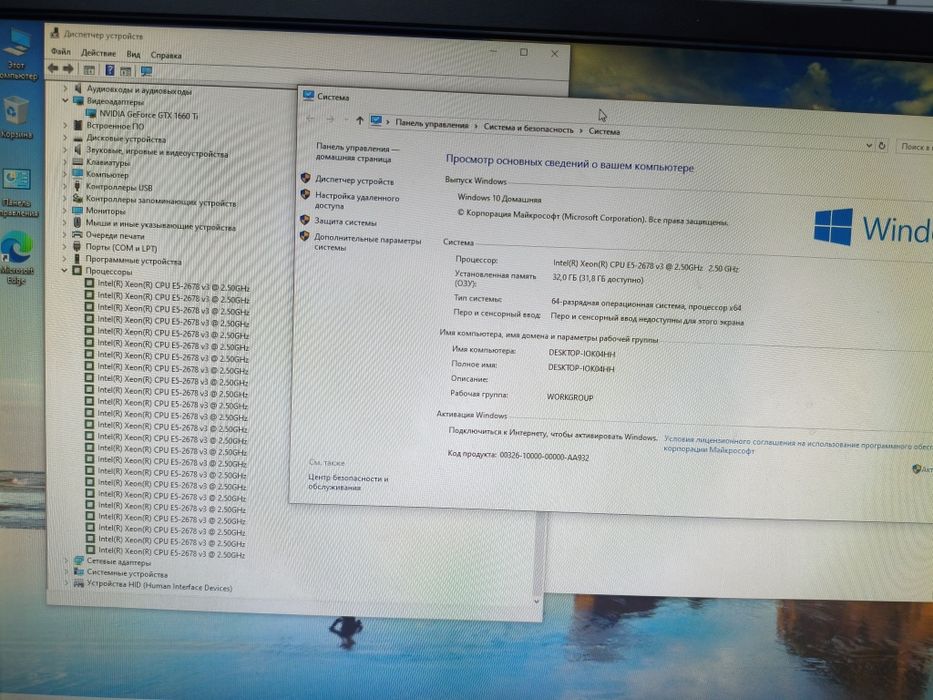Click product code 00326-10000-00000-AA932
Screen dimensions: 933x700
[544, 456]
